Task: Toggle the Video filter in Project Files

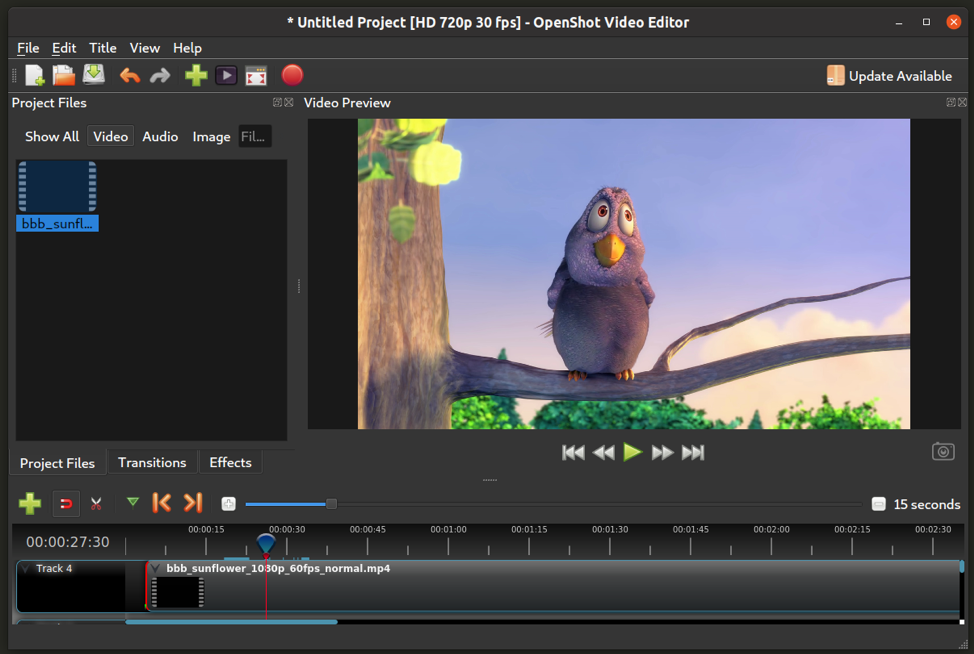Action: (x=110, y=137)
